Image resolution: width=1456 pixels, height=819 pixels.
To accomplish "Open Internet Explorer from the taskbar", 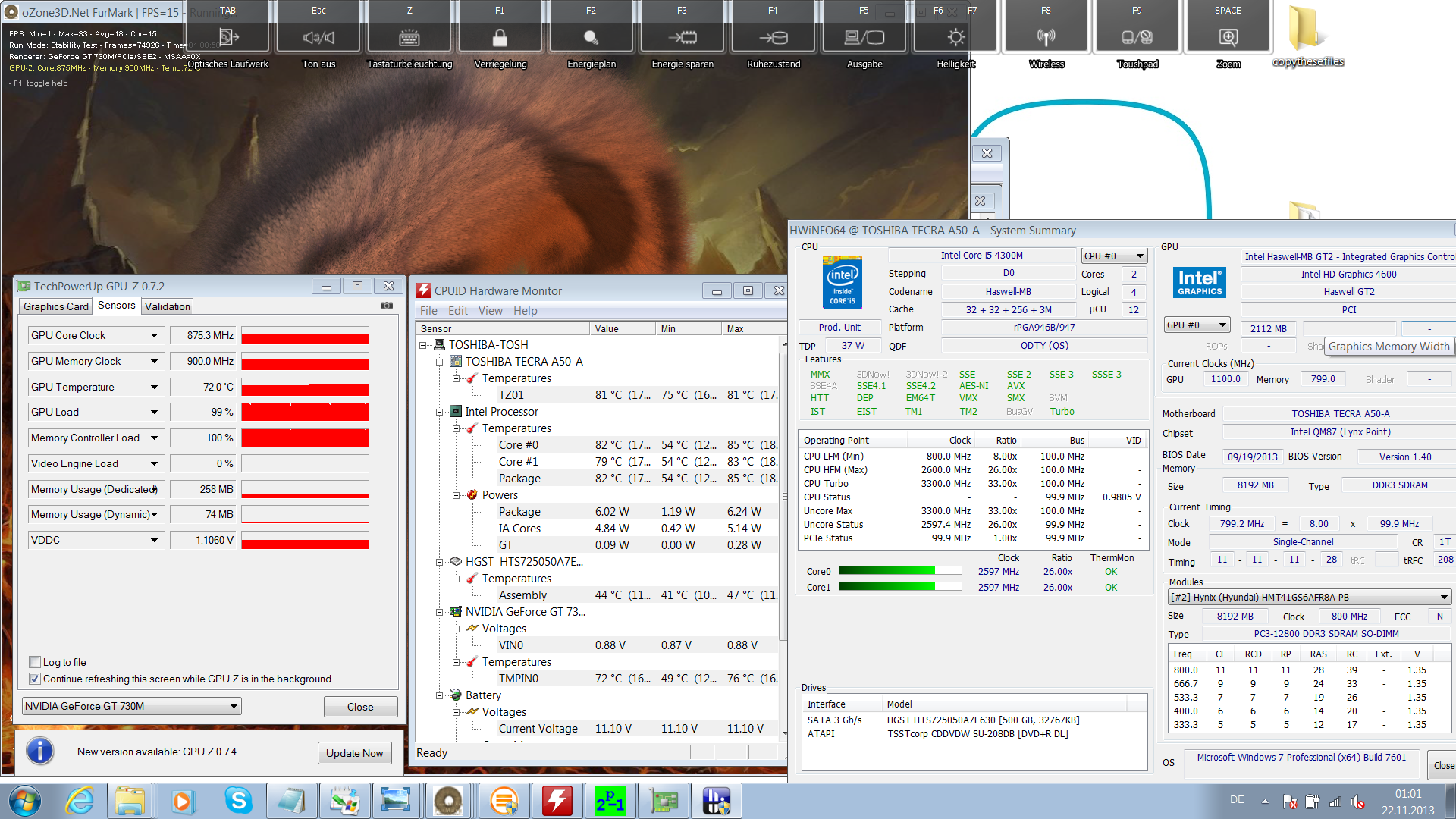I will (x=80, y=801).
